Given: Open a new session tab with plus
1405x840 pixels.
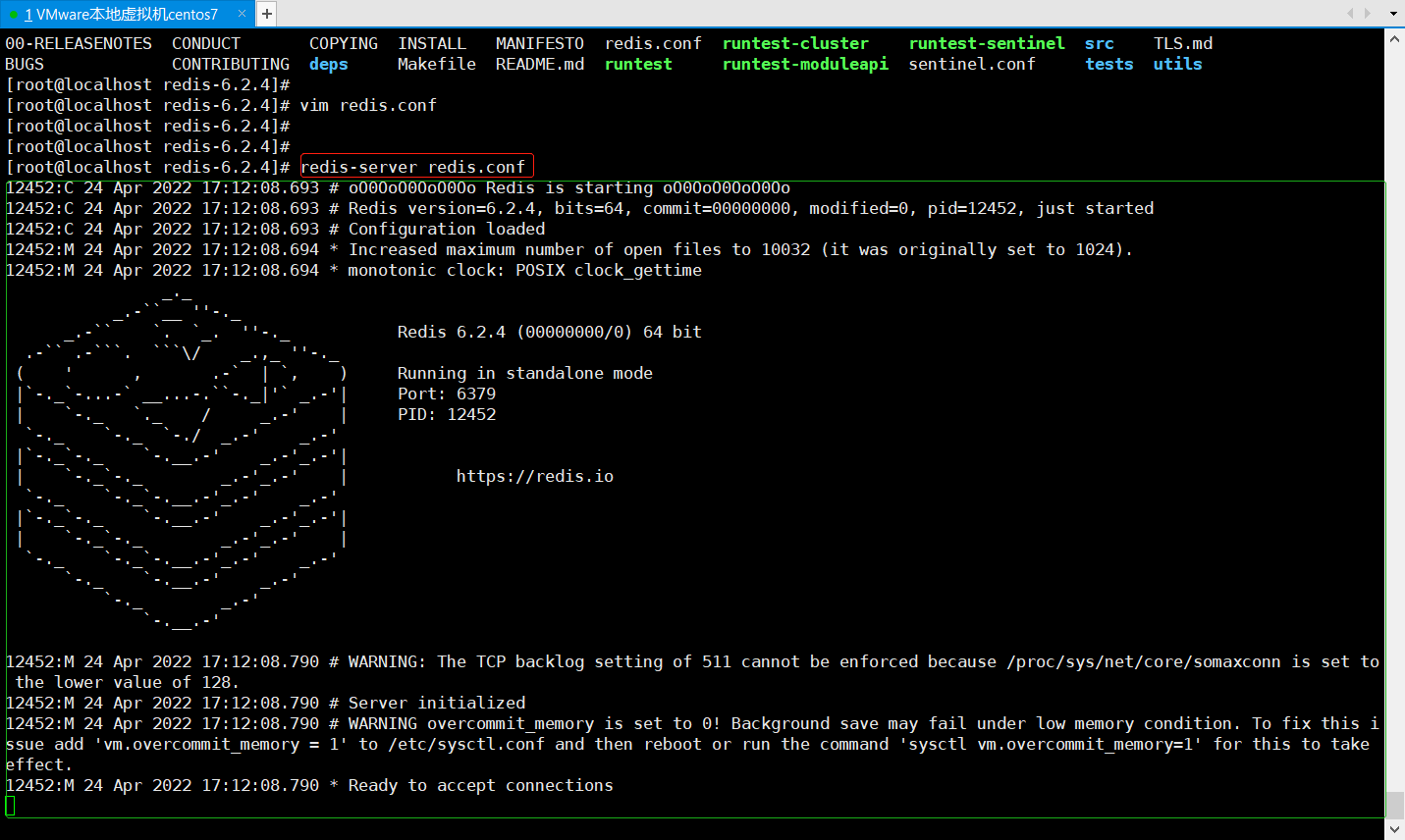Looking at the screenshot, I should point(267,14).
